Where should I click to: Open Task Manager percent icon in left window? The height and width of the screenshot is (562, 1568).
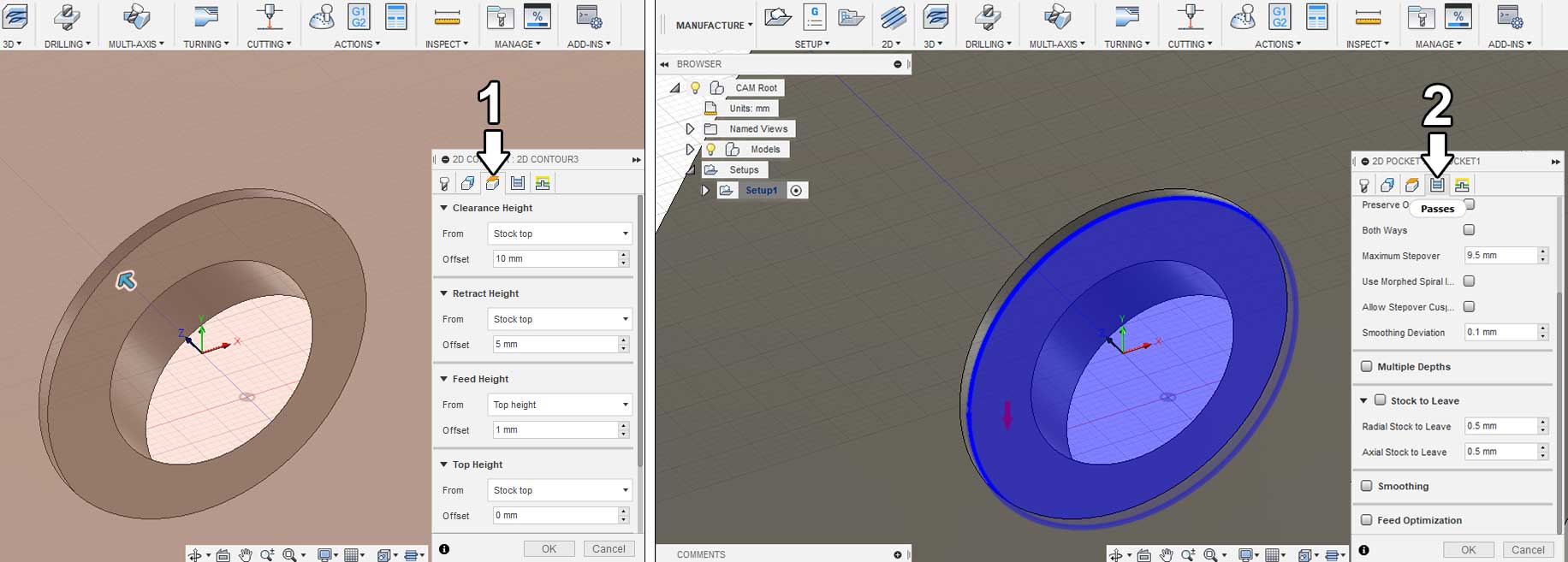tap(537, 17)
